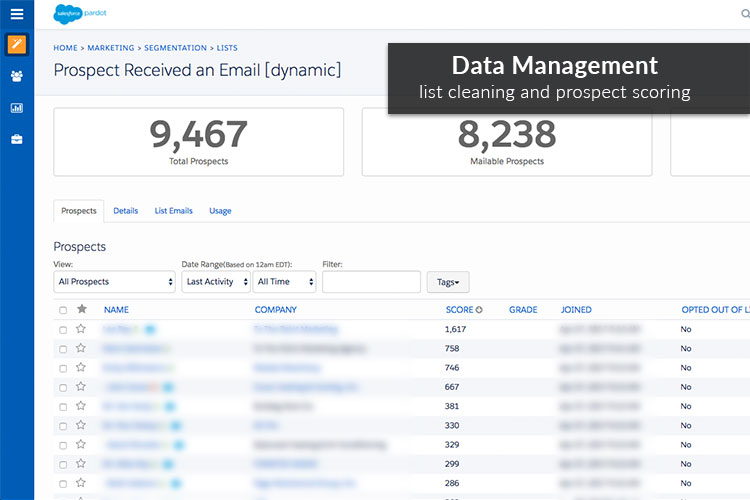
Task: Switch to the List Emails tab
Action: click(x=174, y=211)
